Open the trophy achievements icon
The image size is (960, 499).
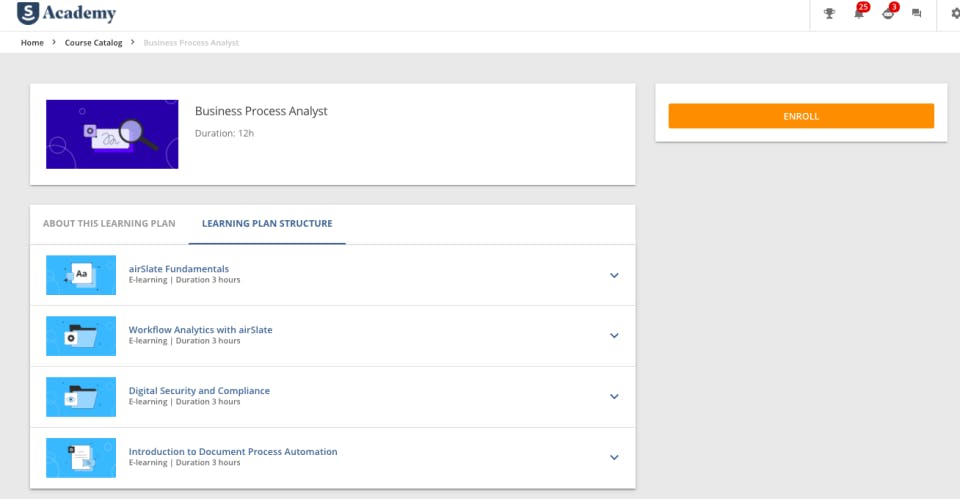click(829, 14)
